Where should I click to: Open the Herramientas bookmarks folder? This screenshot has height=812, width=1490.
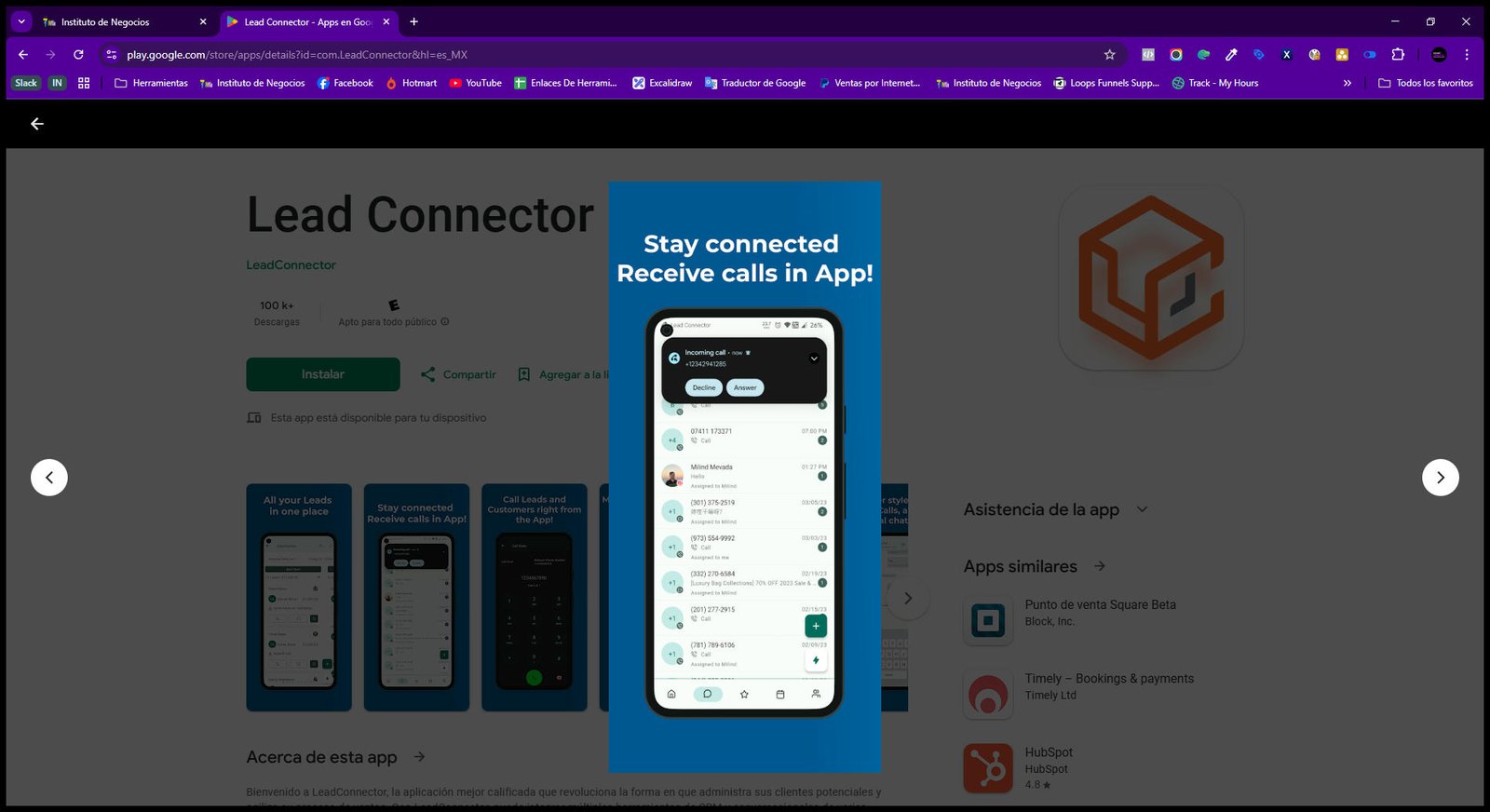pos(151,83)
